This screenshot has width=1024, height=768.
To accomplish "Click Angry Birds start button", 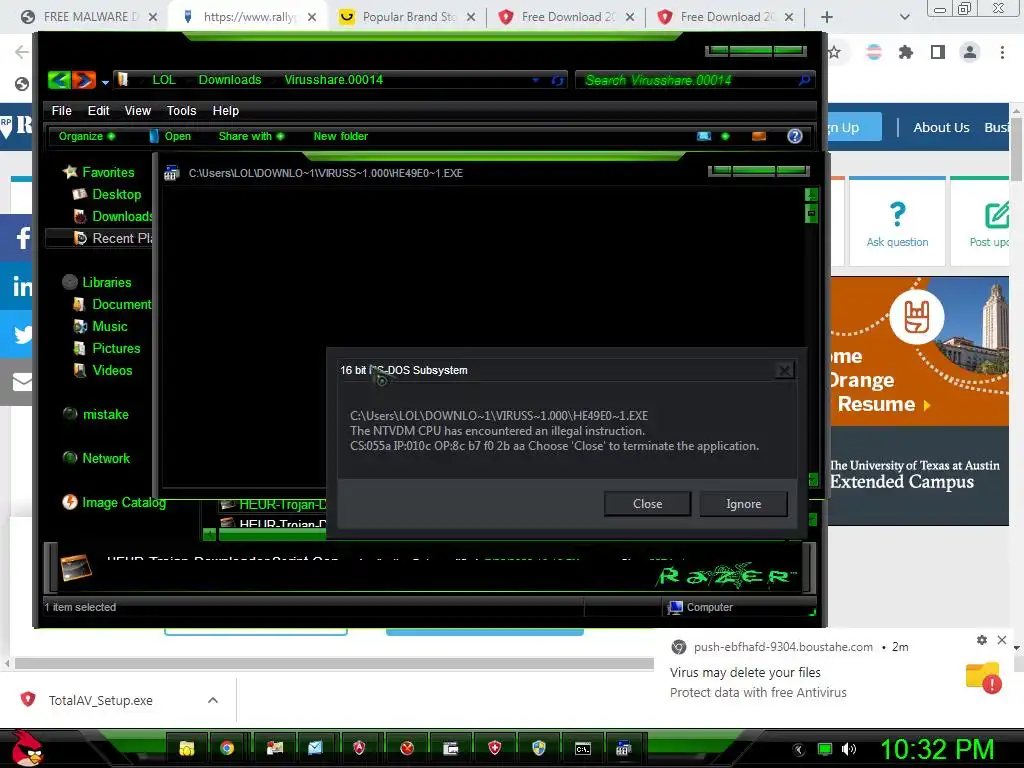I will 27,747.
